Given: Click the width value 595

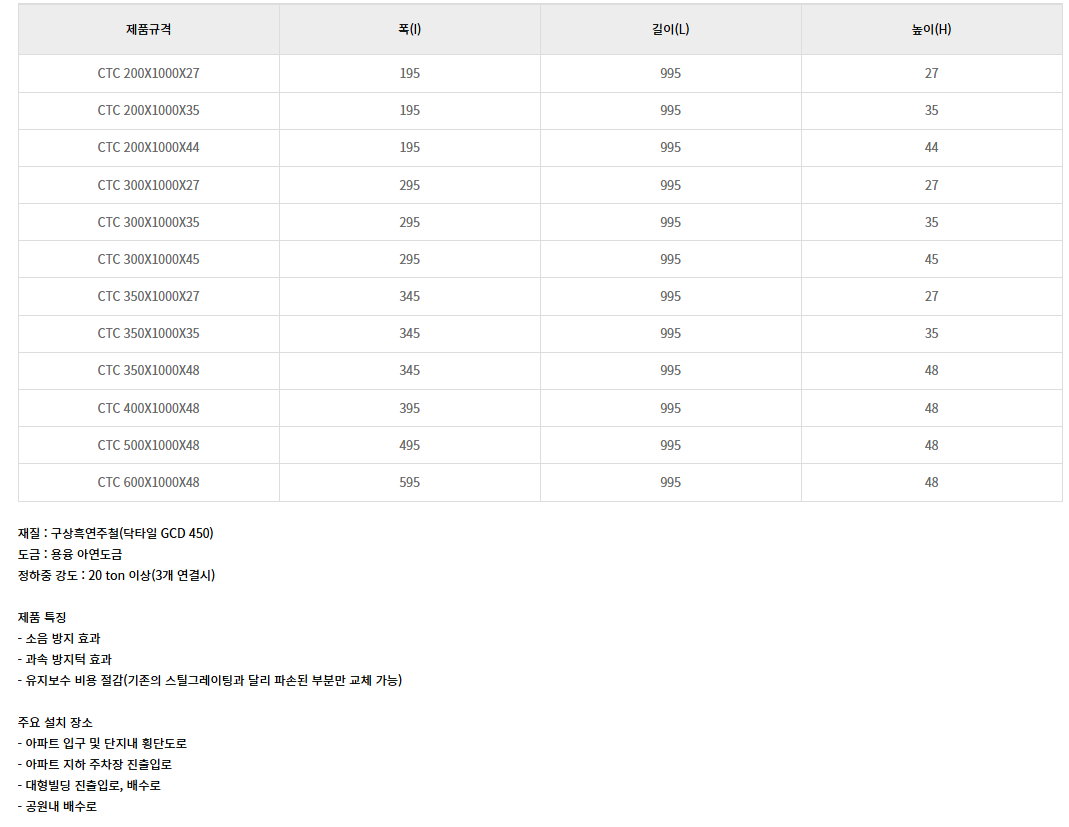Looking at the screenshot, I should point(409,482).
